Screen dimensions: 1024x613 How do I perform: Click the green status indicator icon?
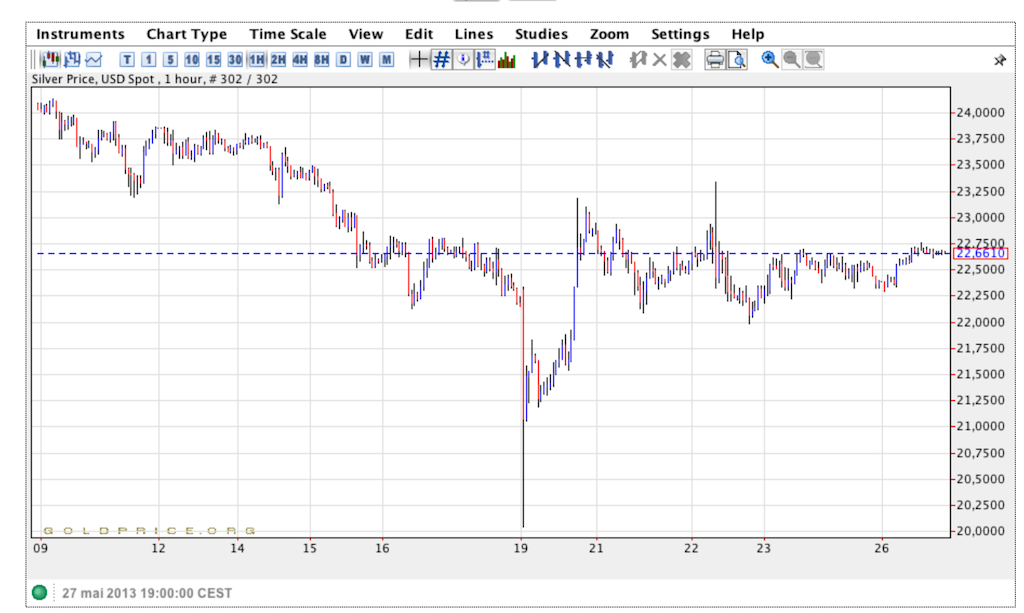click(39, 593)
